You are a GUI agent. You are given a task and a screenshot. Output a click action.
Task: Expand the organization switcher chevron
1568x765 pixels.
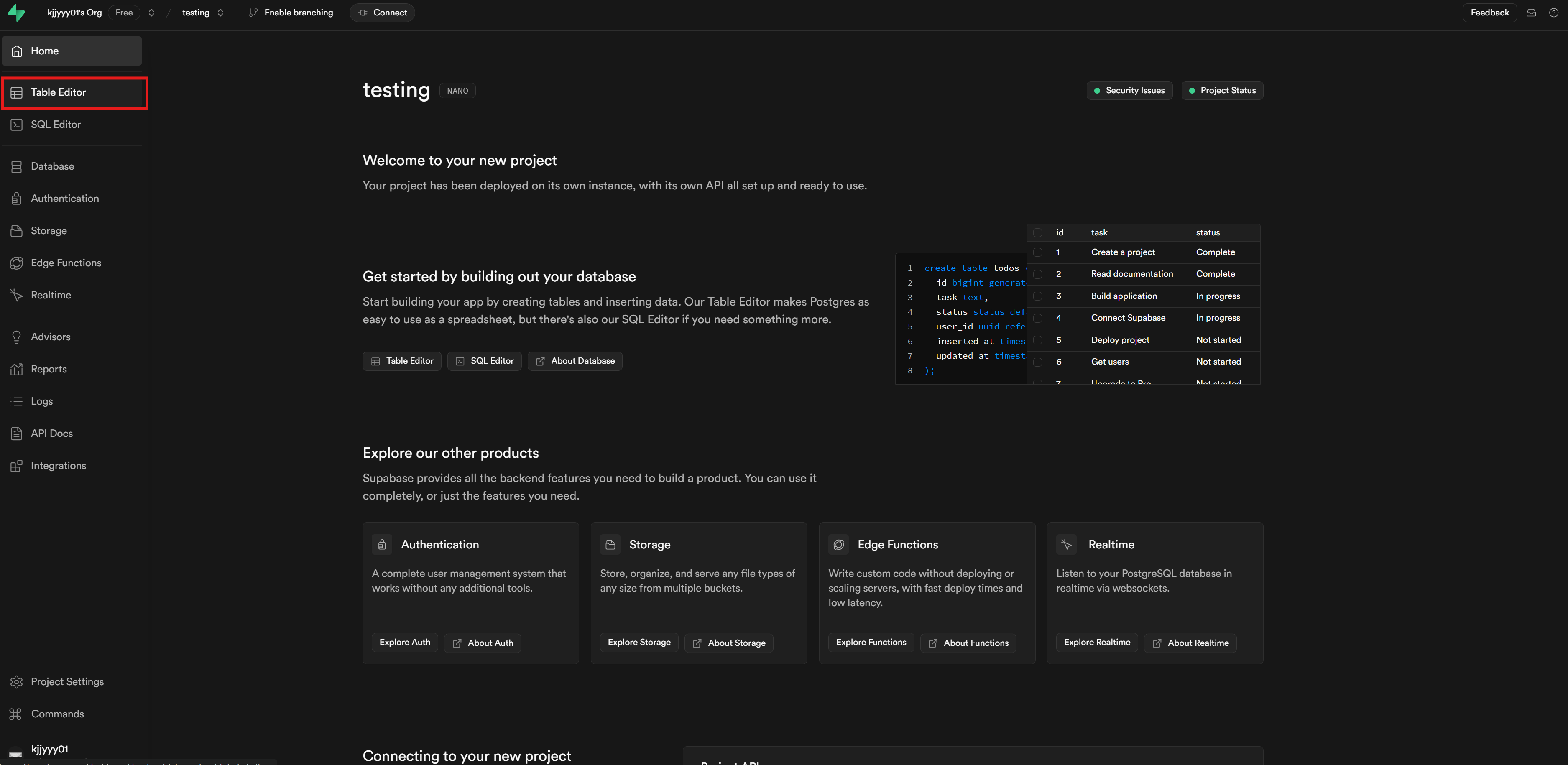151,13
